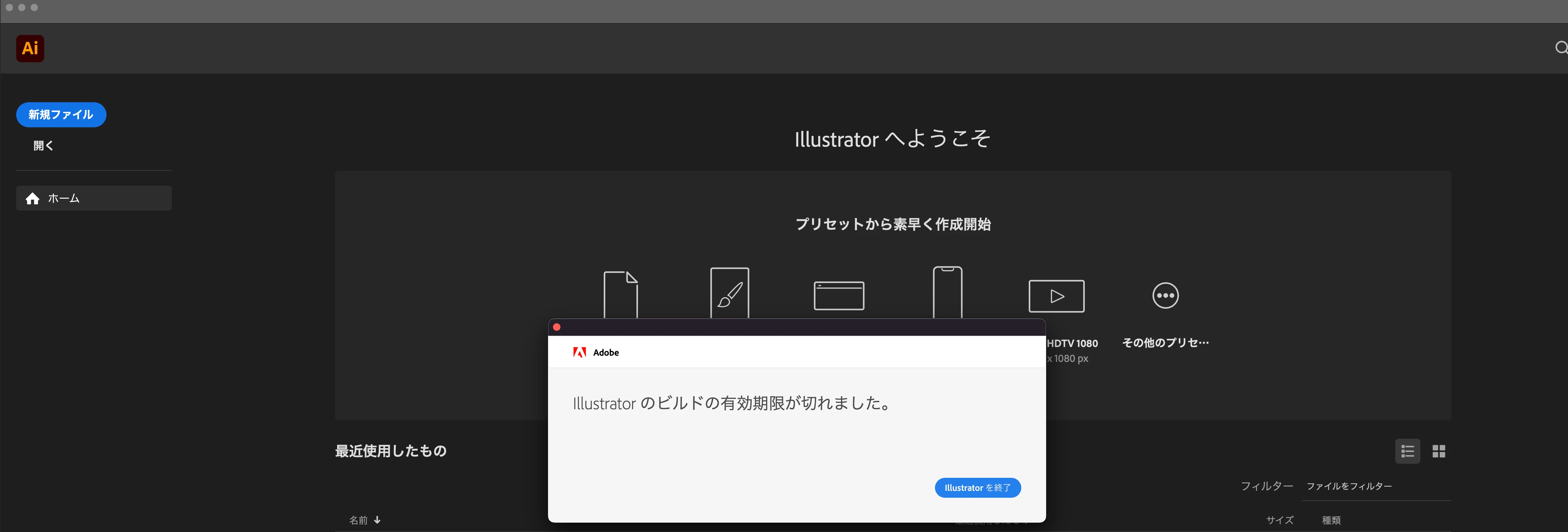Switch recent files to grid view

[x=1438, y=451]
